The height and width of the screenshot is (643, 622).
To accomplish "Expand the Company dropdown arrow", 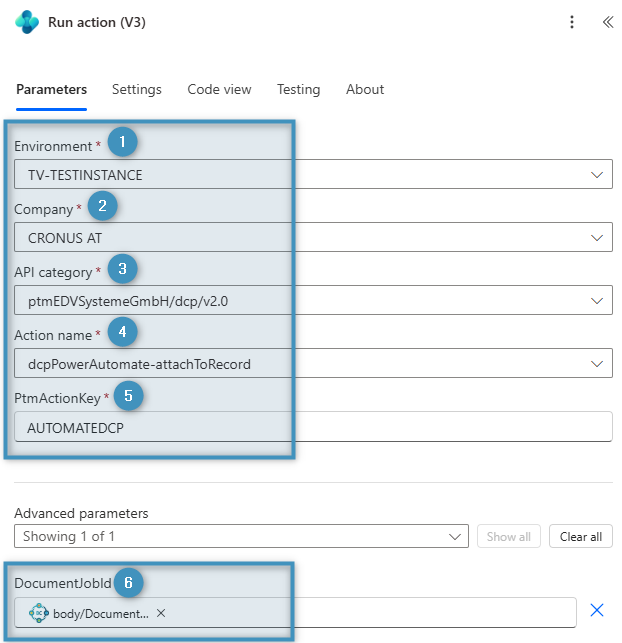I will point(597,238).
